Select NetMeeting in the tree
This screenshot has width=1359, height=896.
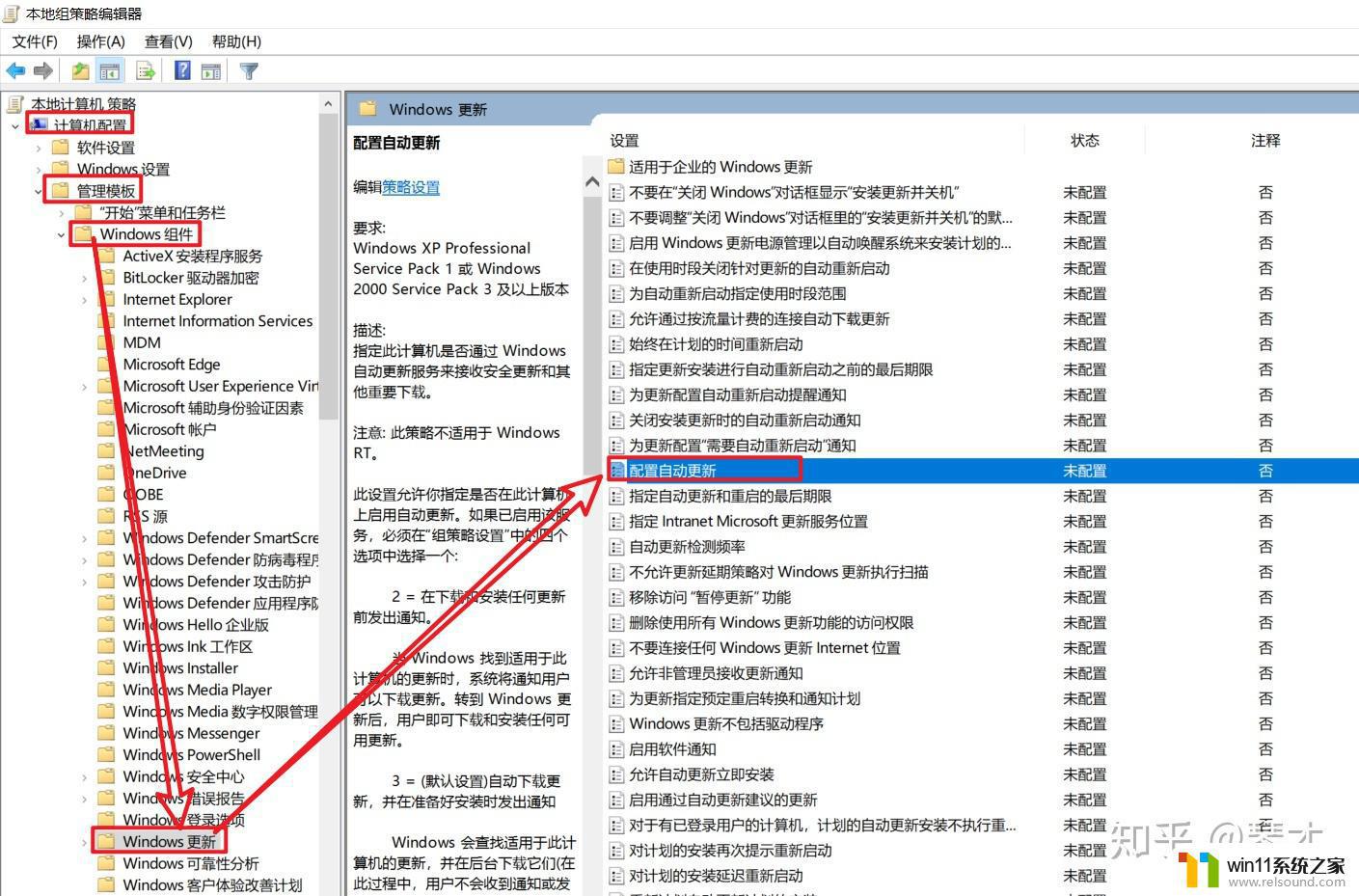(163, 450)
